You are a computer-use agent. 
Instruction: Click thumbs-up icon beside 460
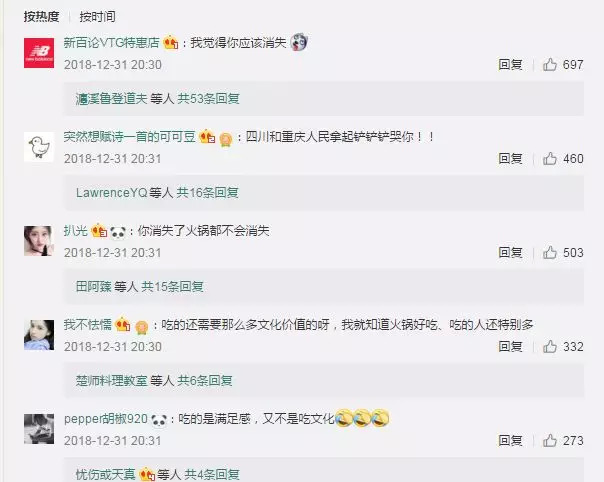[550, 158]
